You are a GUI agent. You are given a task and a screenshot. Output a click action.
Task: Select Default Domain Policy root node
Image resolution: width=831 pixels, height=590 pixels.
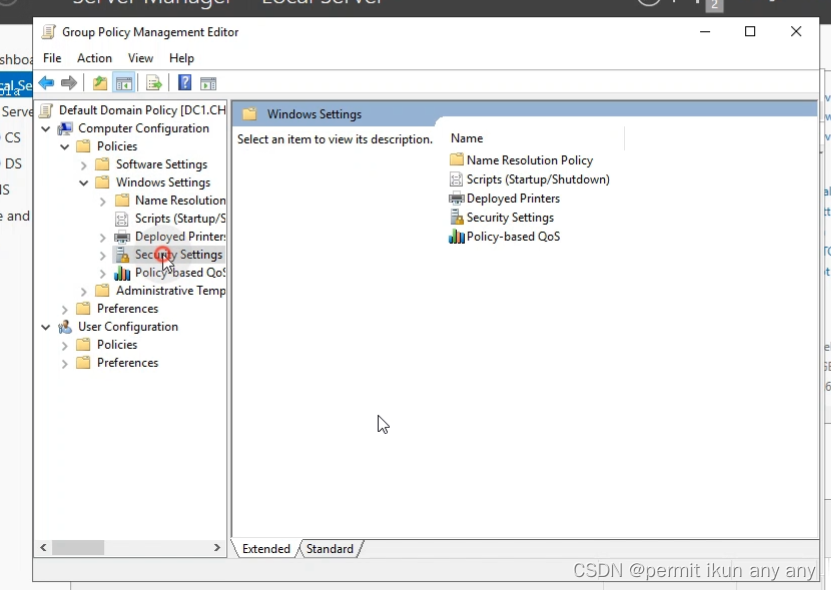[x=142, y=110]
